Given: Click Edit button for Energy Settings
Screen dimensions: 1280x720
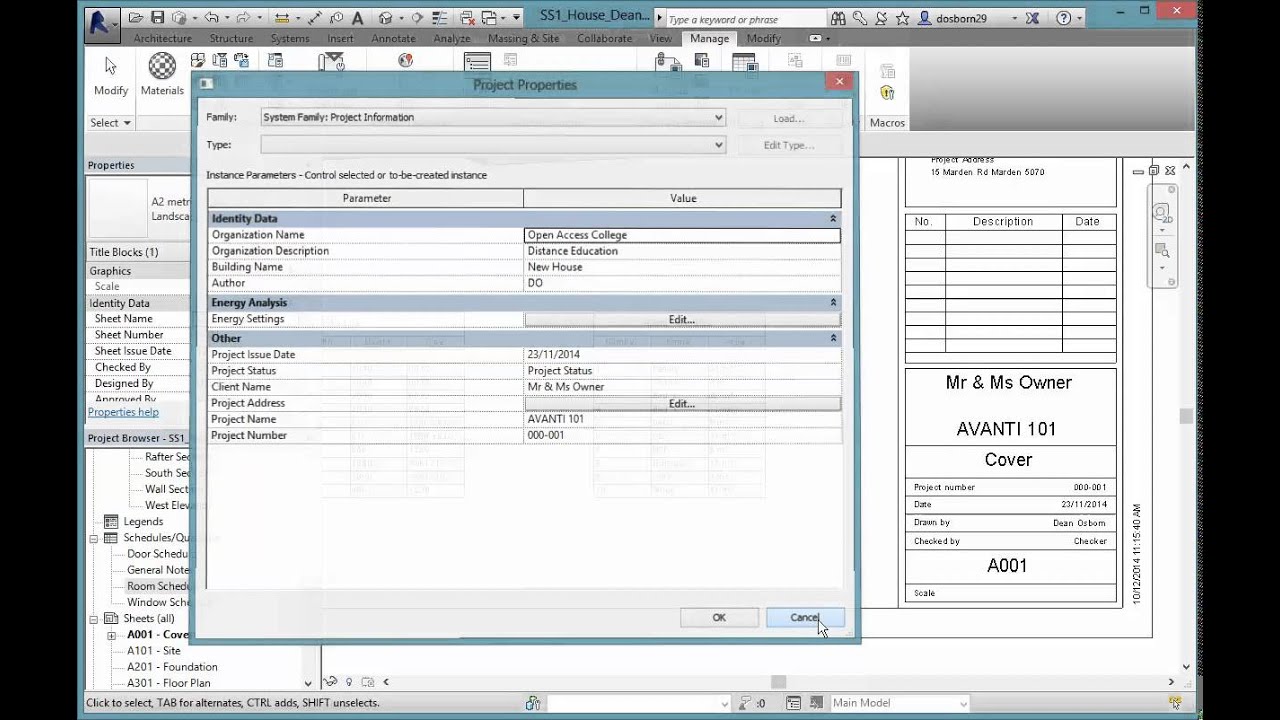Looking at the screenshot, I should [x=682, y=319].
